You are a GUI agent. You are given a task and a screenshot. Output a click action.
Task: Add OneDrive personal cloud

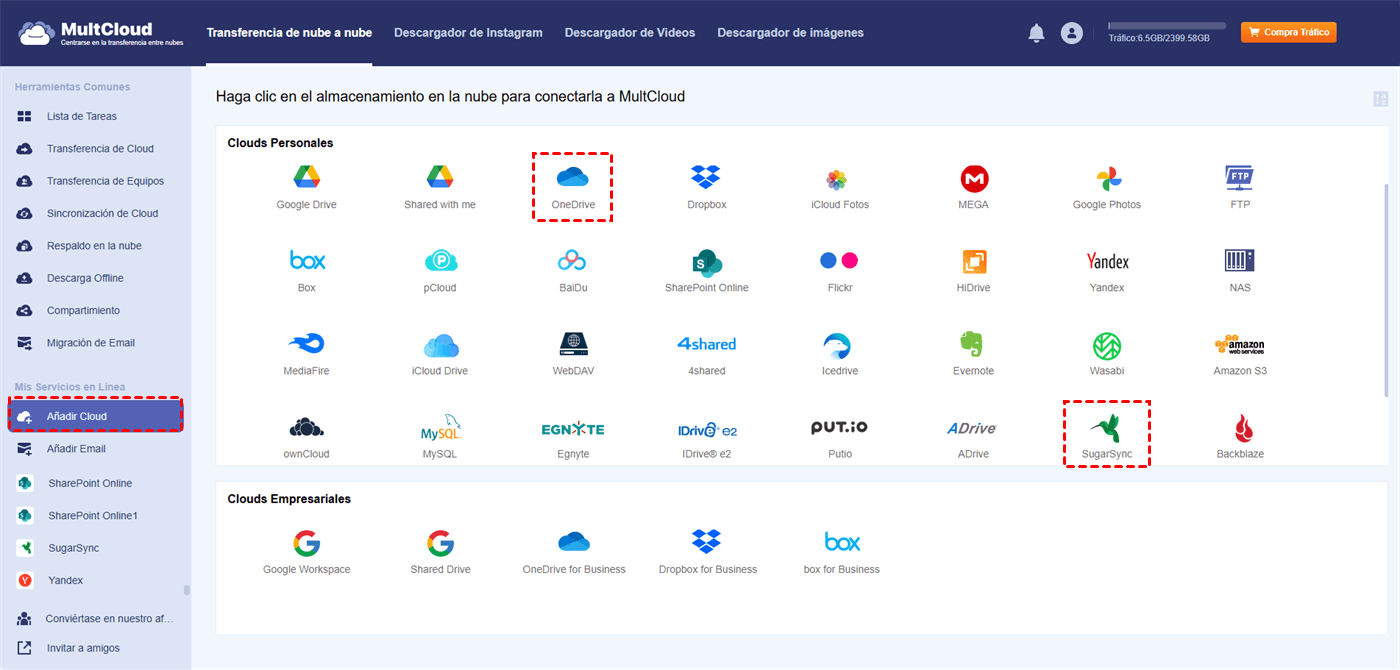point(572,178)
